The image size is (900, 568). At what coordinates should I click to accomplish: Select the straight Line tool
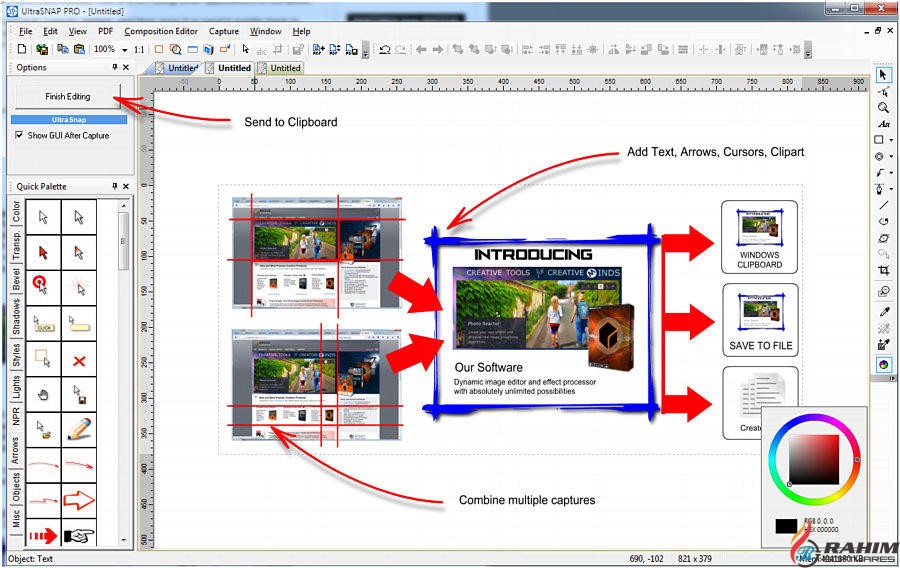[883, 205]
